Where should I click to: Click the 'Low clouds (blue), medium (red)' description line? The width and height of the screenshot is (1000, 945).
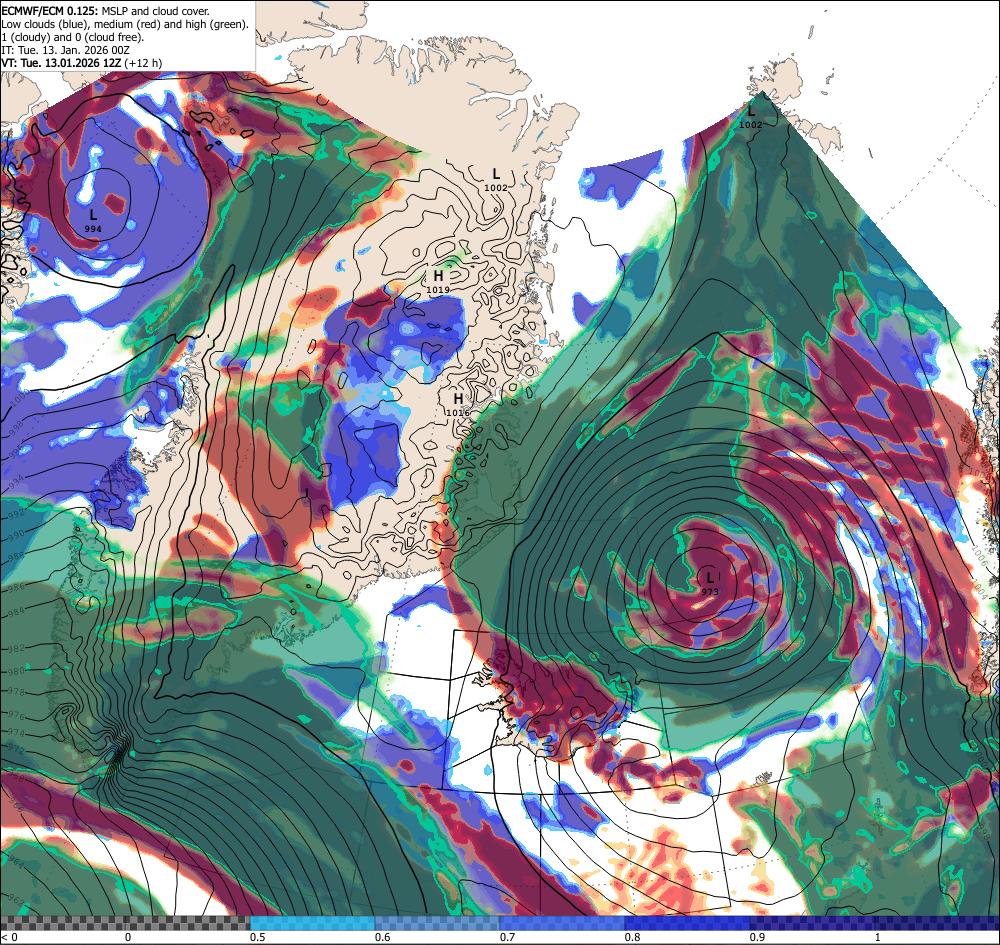[x=125, y=24]
